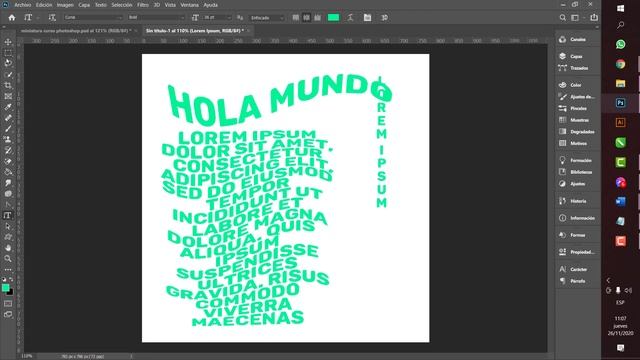Select the Rectangular Marquee tool
This screenshot has width=640, height=360.
point(8,53)
